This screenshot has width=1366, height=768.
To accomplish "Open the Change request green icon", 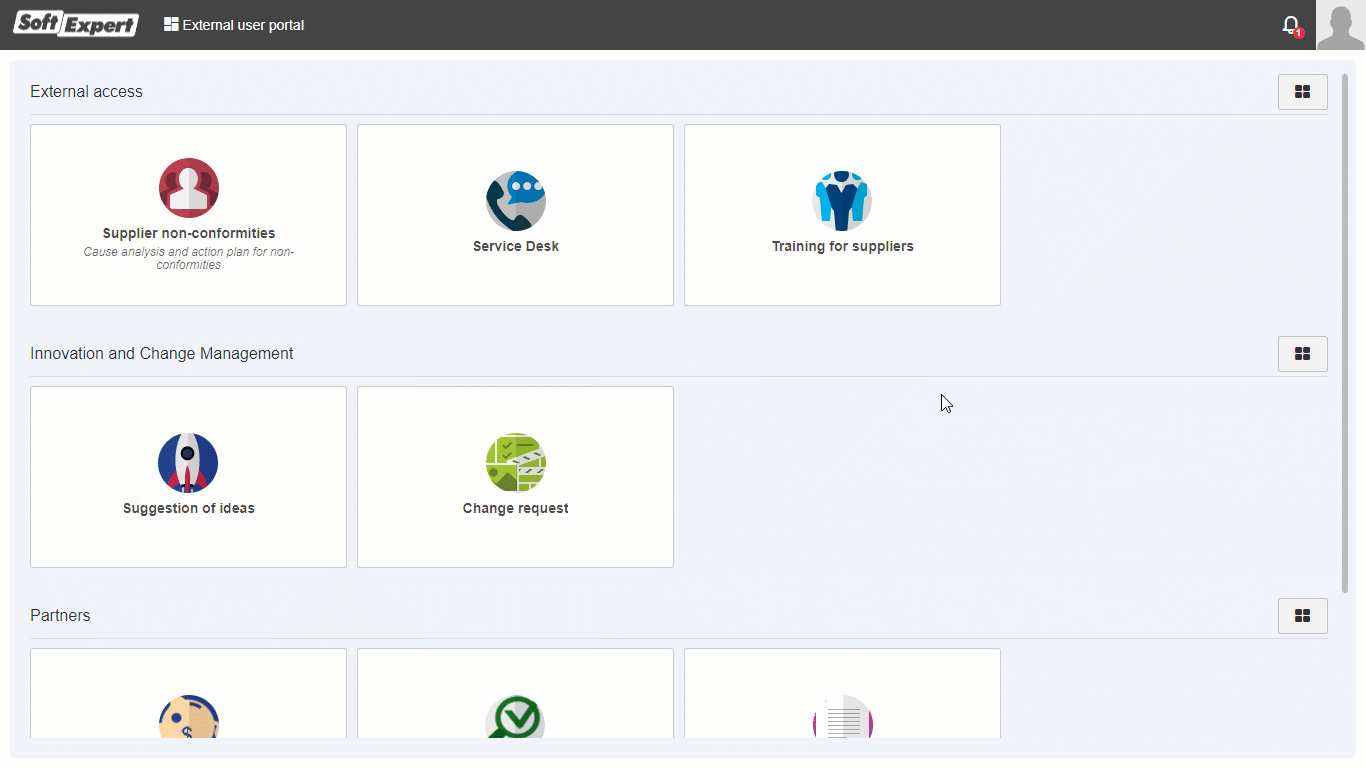I will point(516,463).
